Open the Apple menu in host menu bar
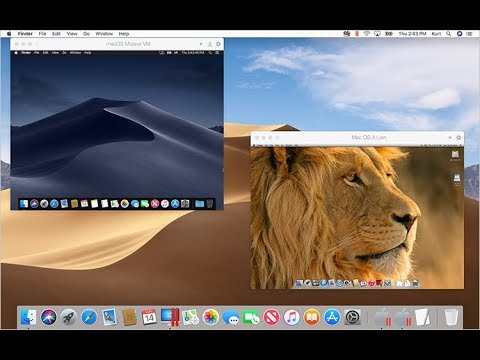 click(9, 34)
